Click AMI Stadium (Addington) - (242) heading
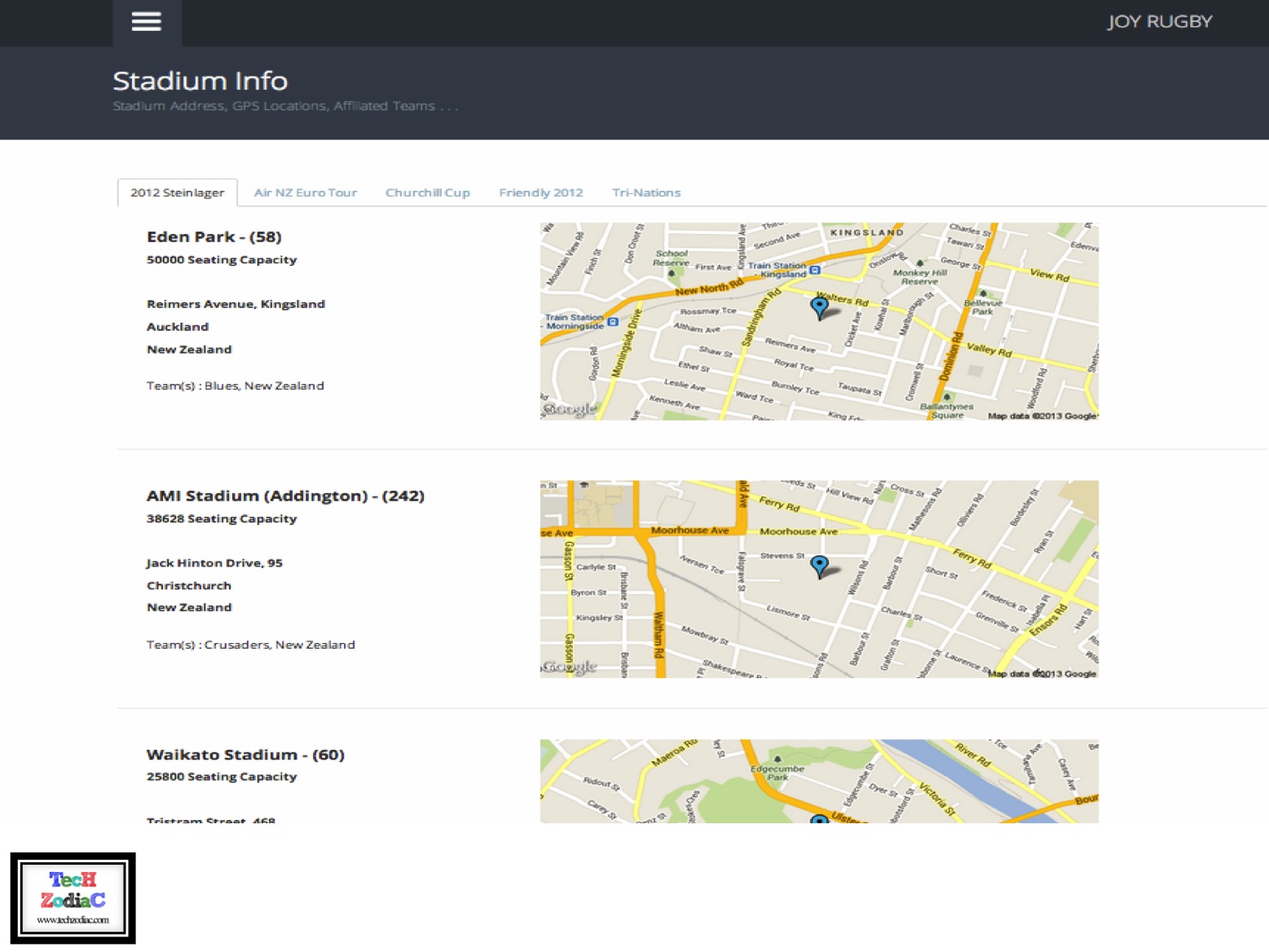This screenshot has width=1269, height=952. point(285,496)
